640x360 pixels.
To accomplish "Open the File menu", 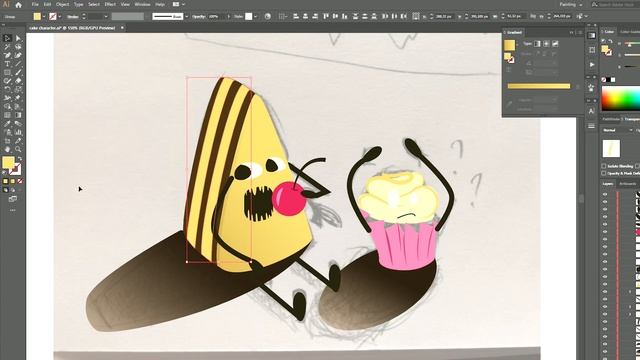I will [35, 4].
